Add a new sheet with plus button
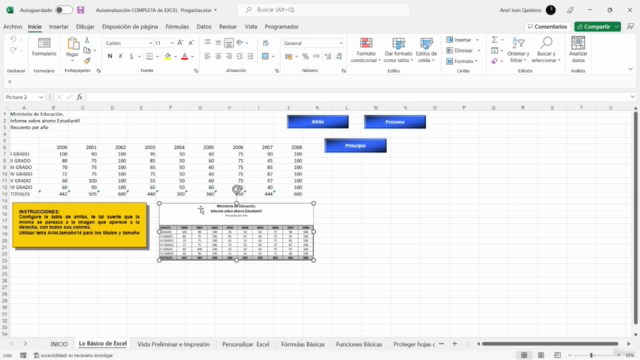640x360 pixels. point(454,344)
